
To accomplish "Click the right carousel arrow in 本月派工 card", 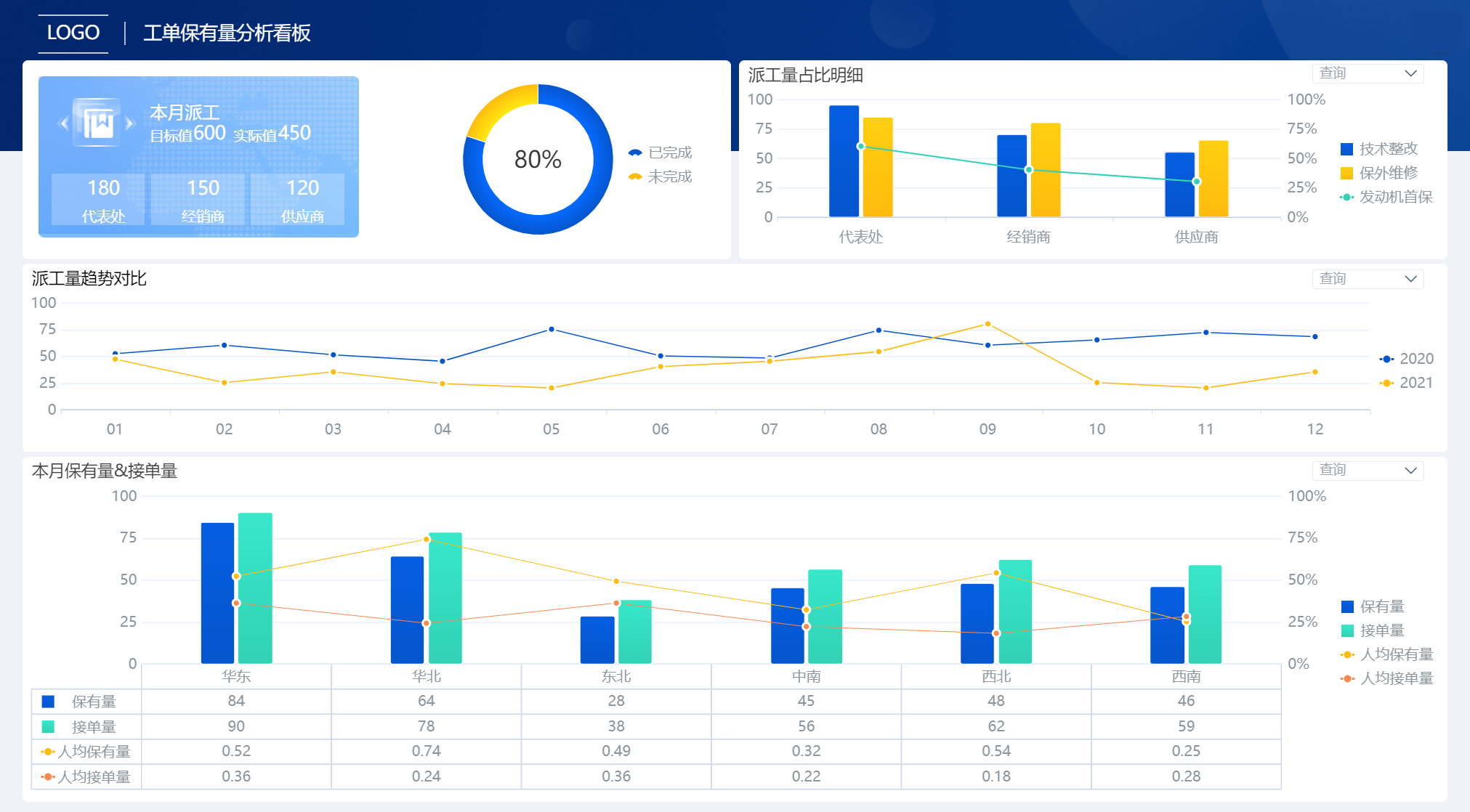I will [x=131, y=123].
